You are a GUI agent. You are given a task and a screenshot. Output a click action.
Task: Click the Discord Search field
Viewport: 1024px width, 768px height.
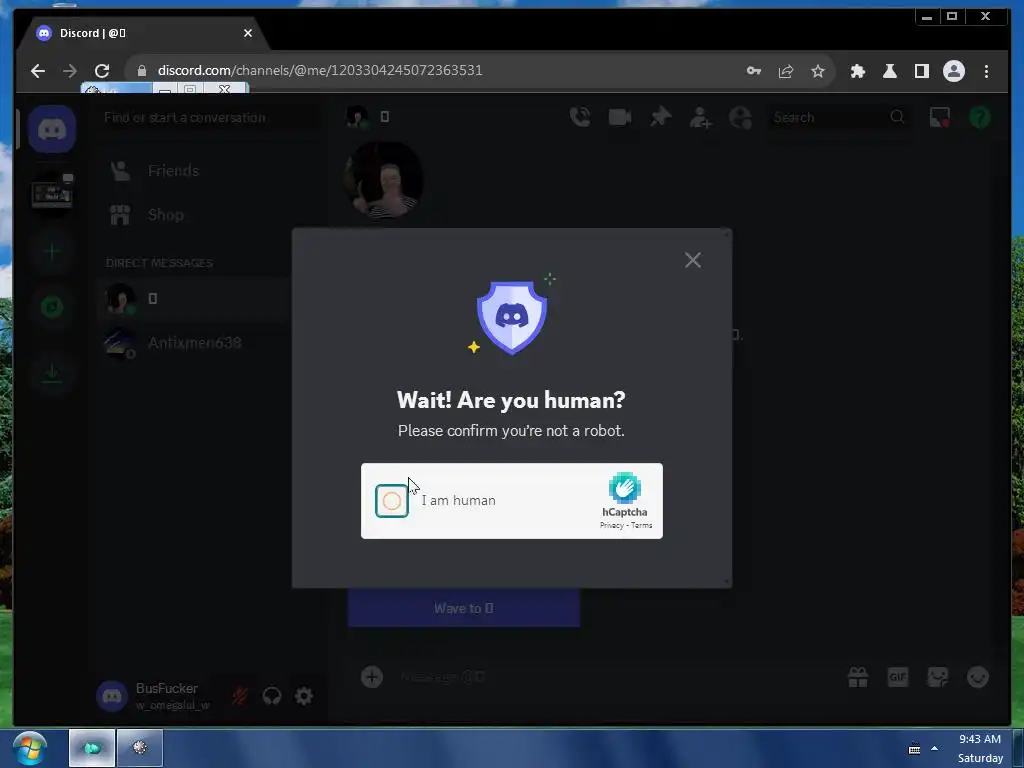839,118
